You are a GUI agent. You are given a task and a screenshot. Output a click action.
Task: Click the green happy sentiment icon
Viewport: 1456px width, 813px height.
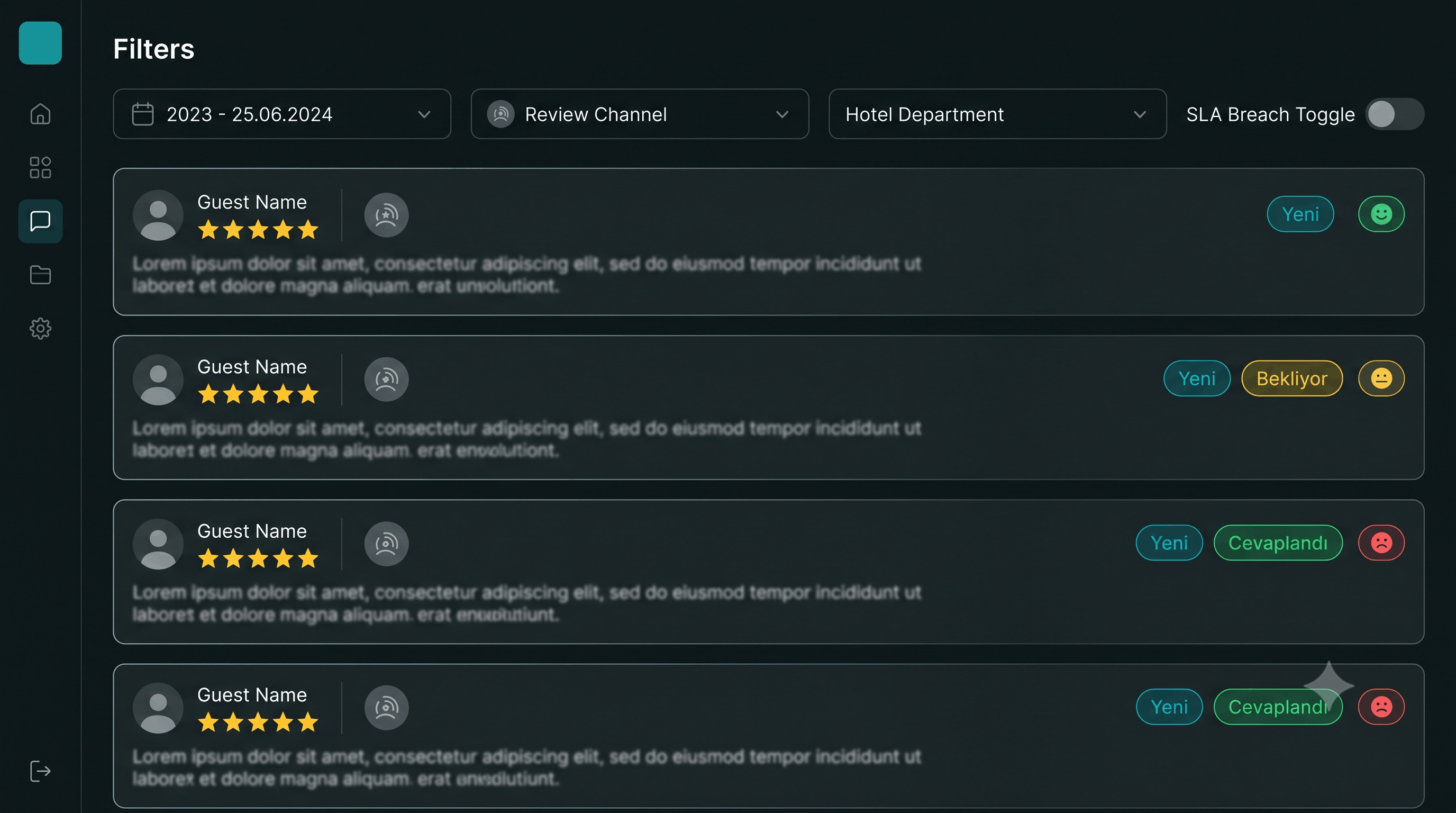(x=1381, y=214)
